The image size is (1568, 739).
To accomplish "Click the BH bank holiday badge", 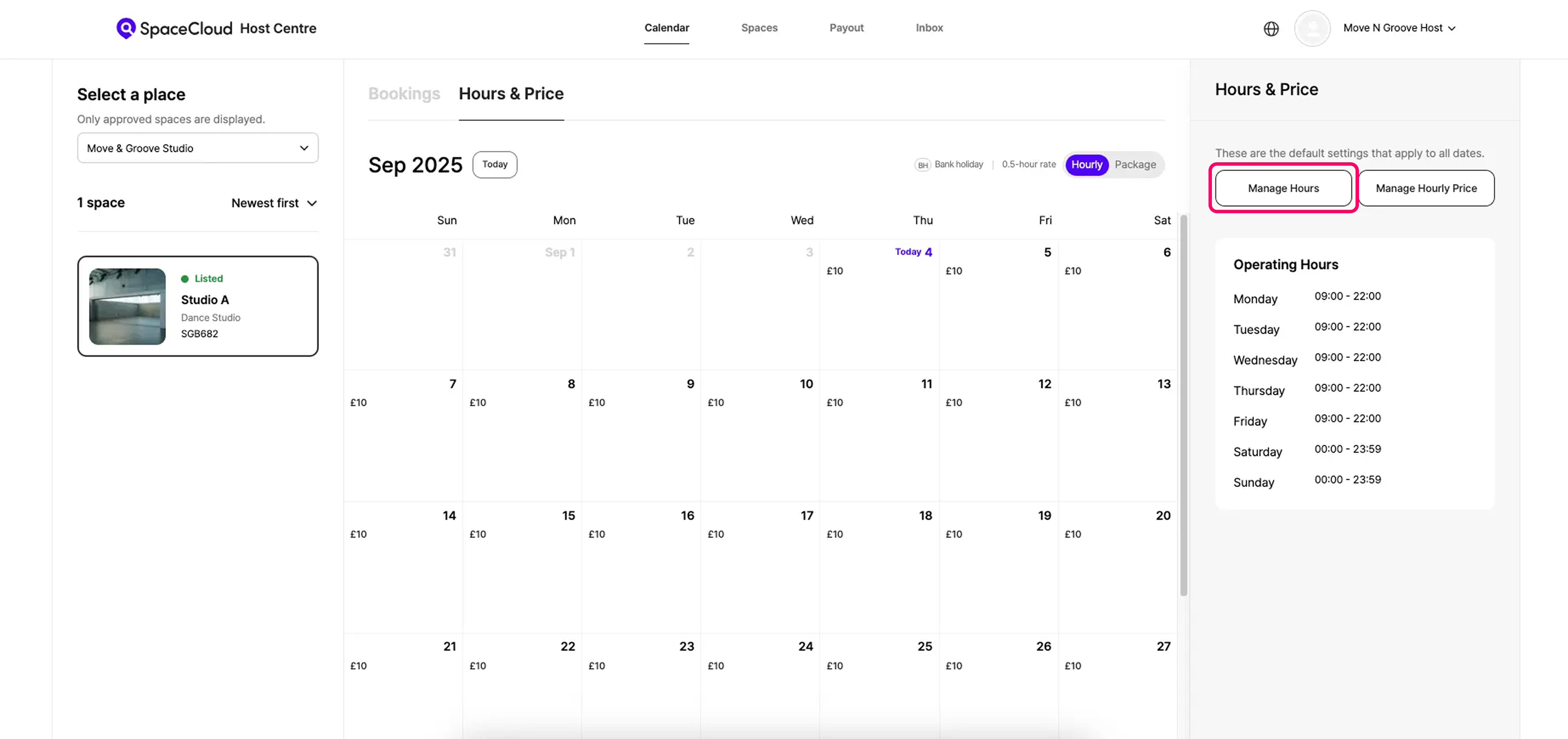I will tap(922, 165).
